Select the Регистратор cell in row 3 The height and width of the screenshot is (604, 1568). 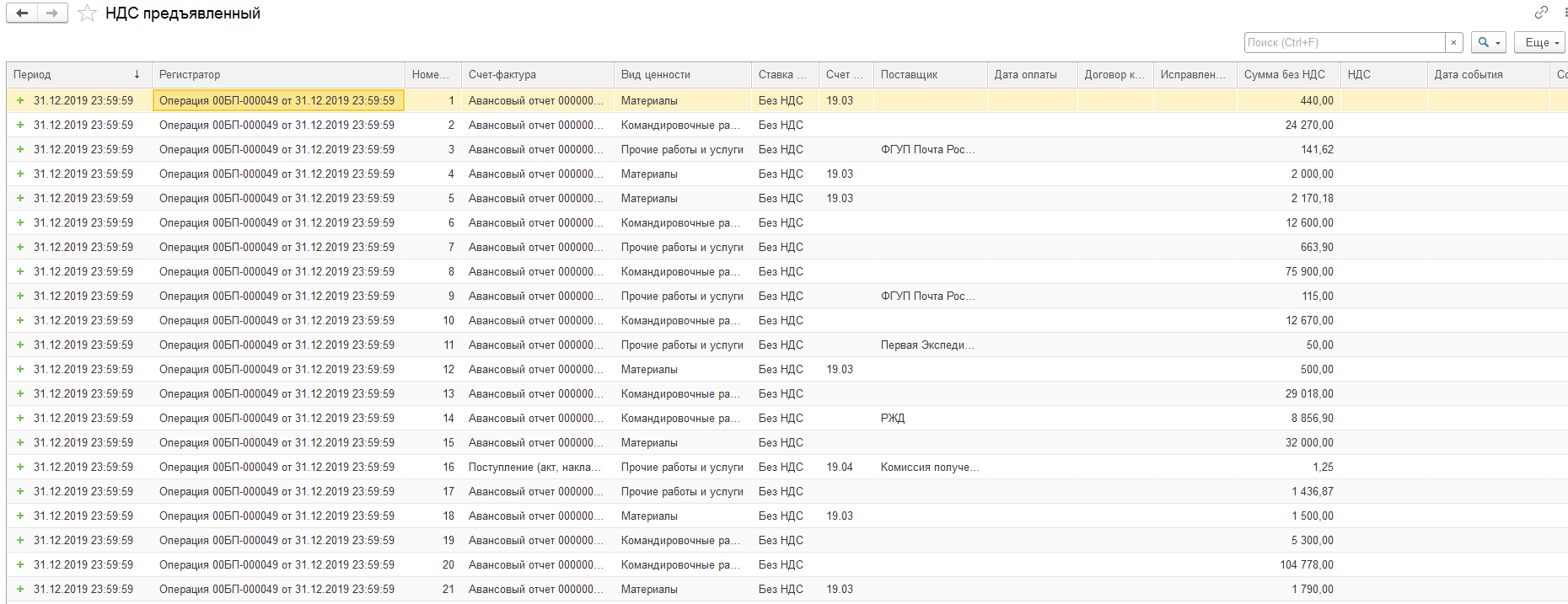[x=277, y=149]
